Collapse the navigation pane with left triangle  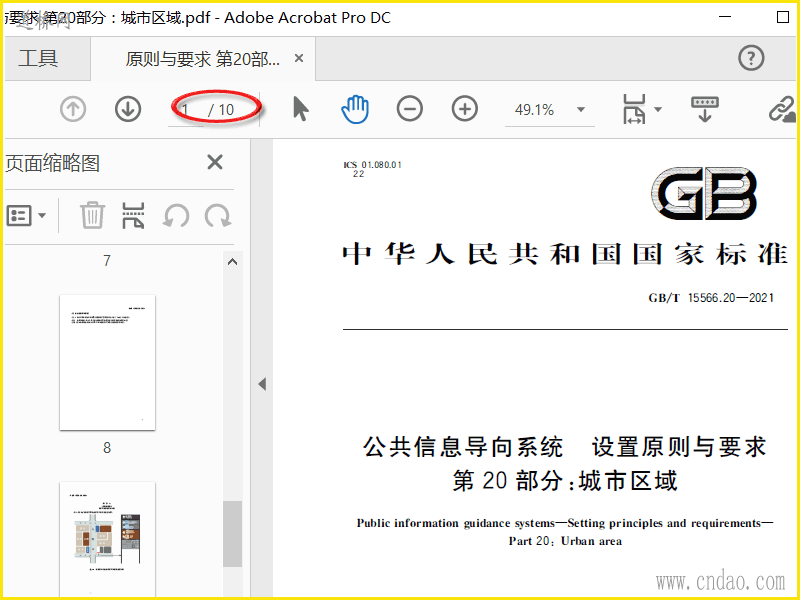(x=262, y=384)
